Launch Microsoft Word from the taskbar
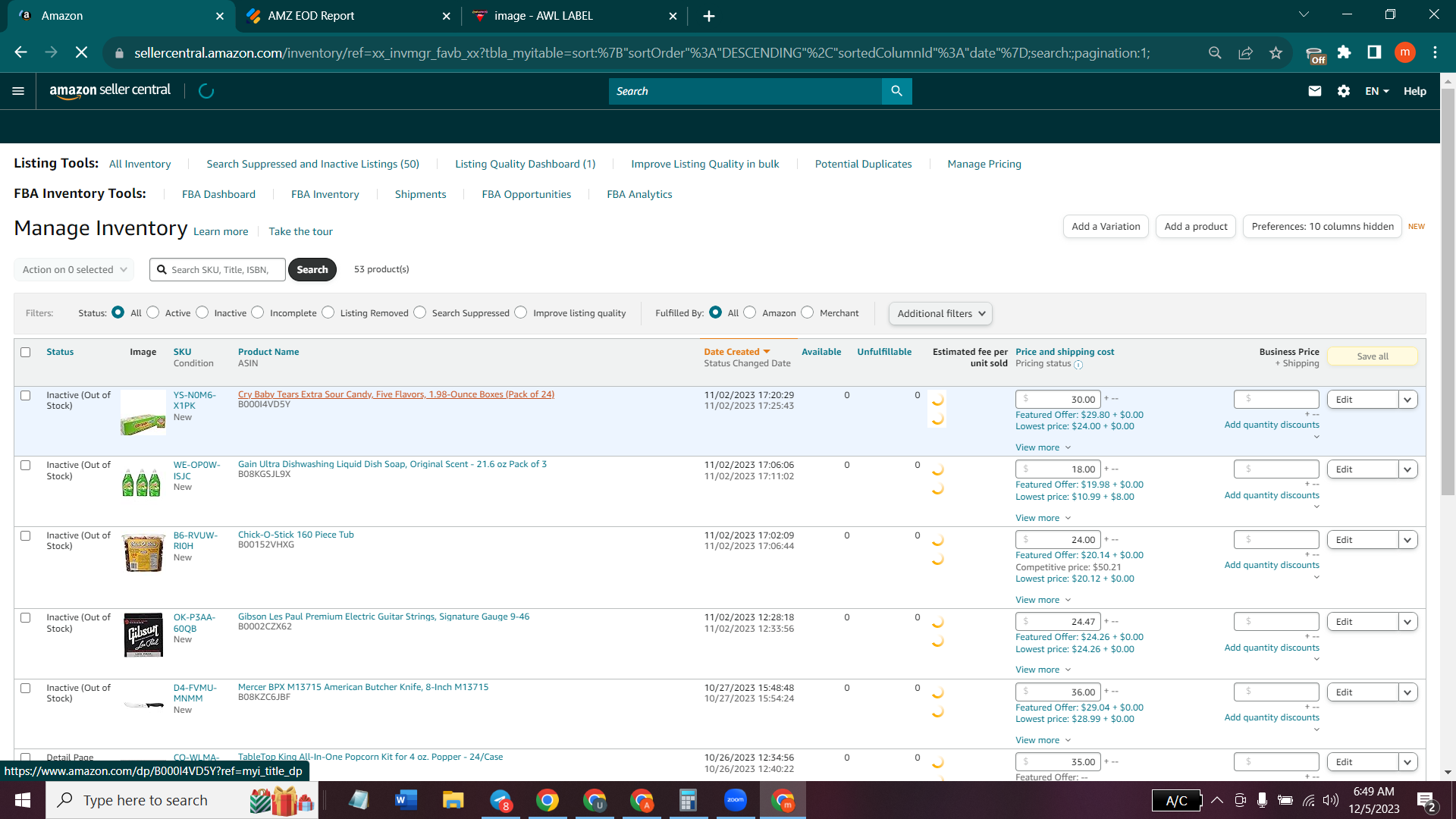 click(x=406, y=800)
